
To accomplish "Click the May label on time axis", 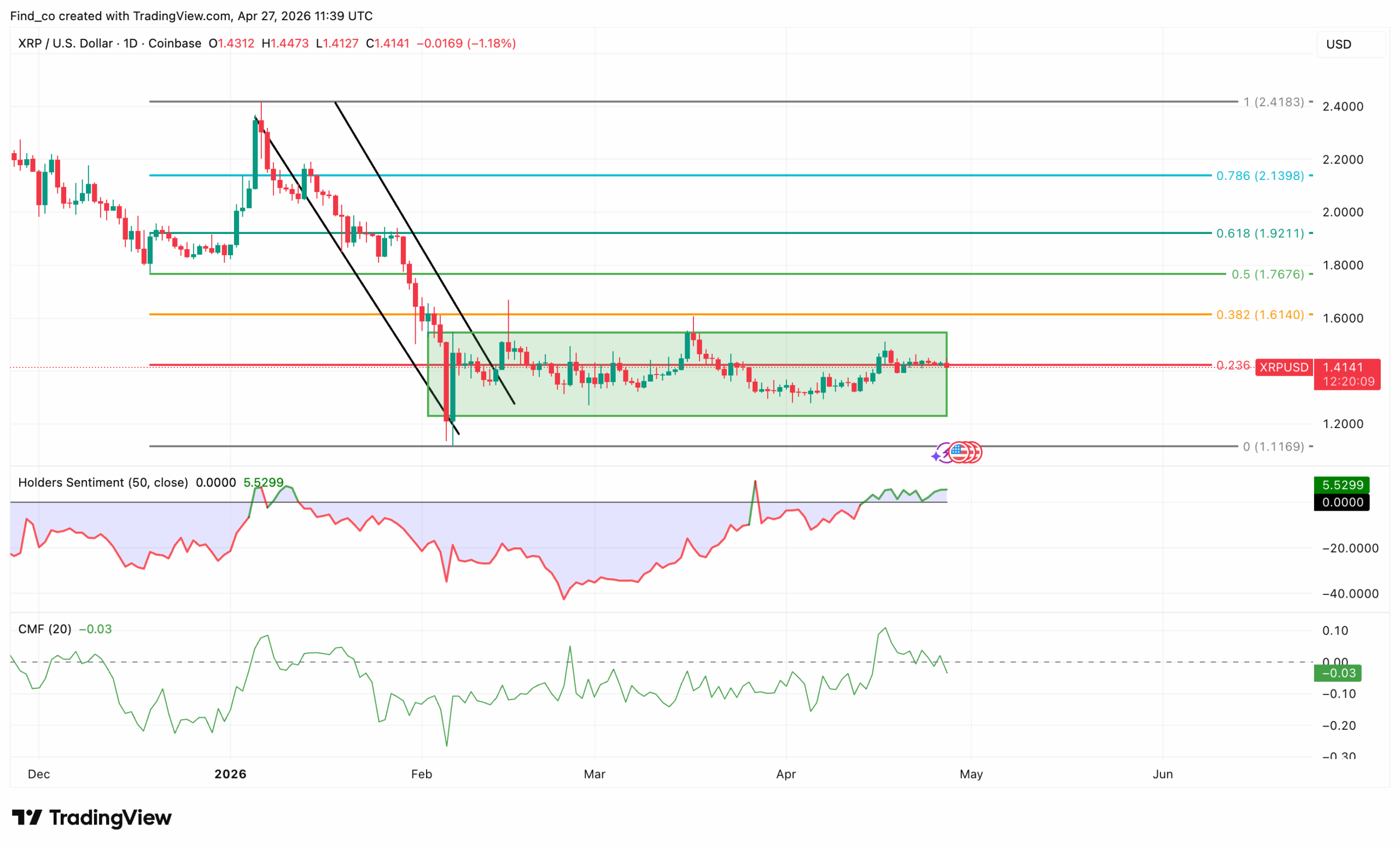I will point(971,774).
